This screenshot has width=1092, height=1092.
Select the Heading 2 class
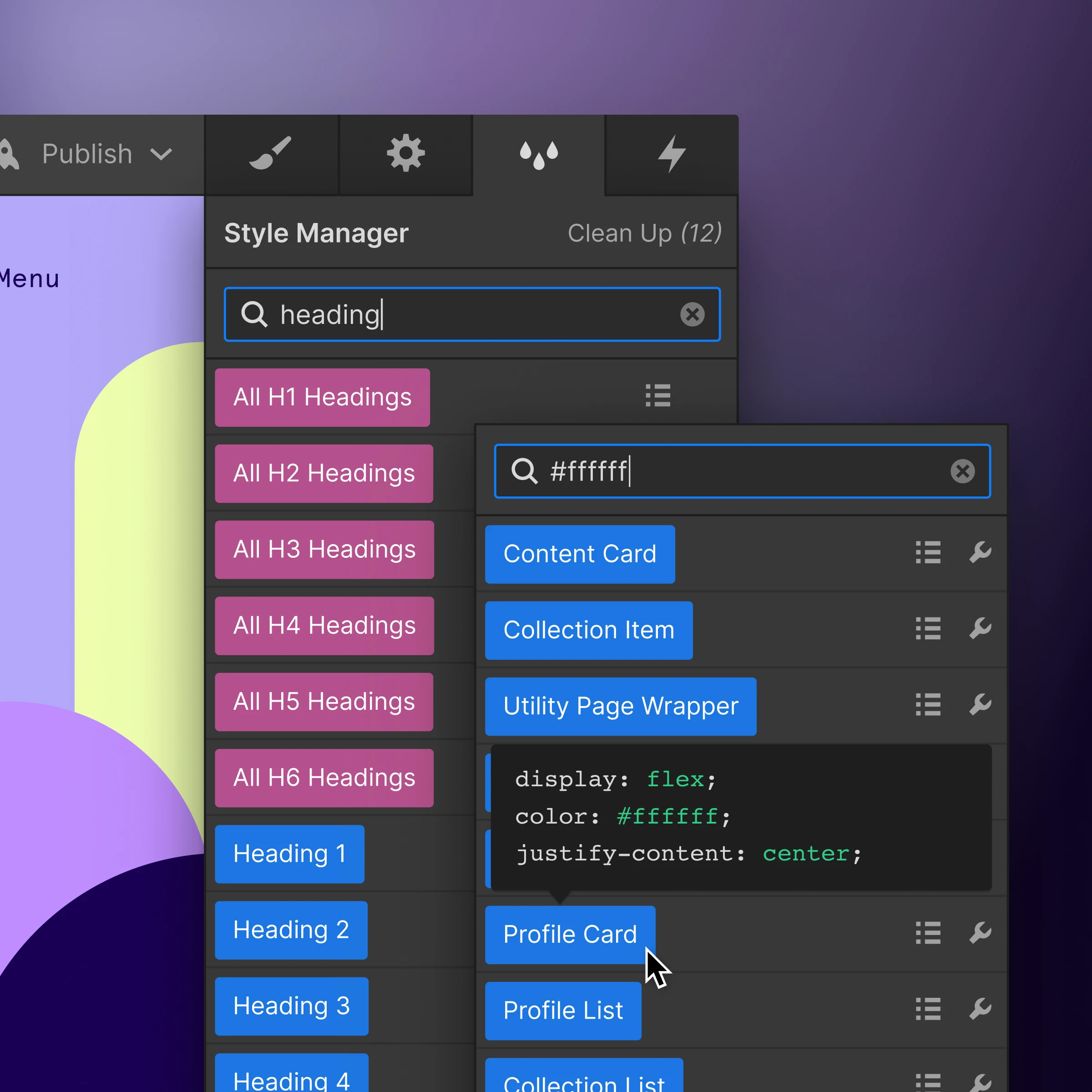(x=291, y=930)
